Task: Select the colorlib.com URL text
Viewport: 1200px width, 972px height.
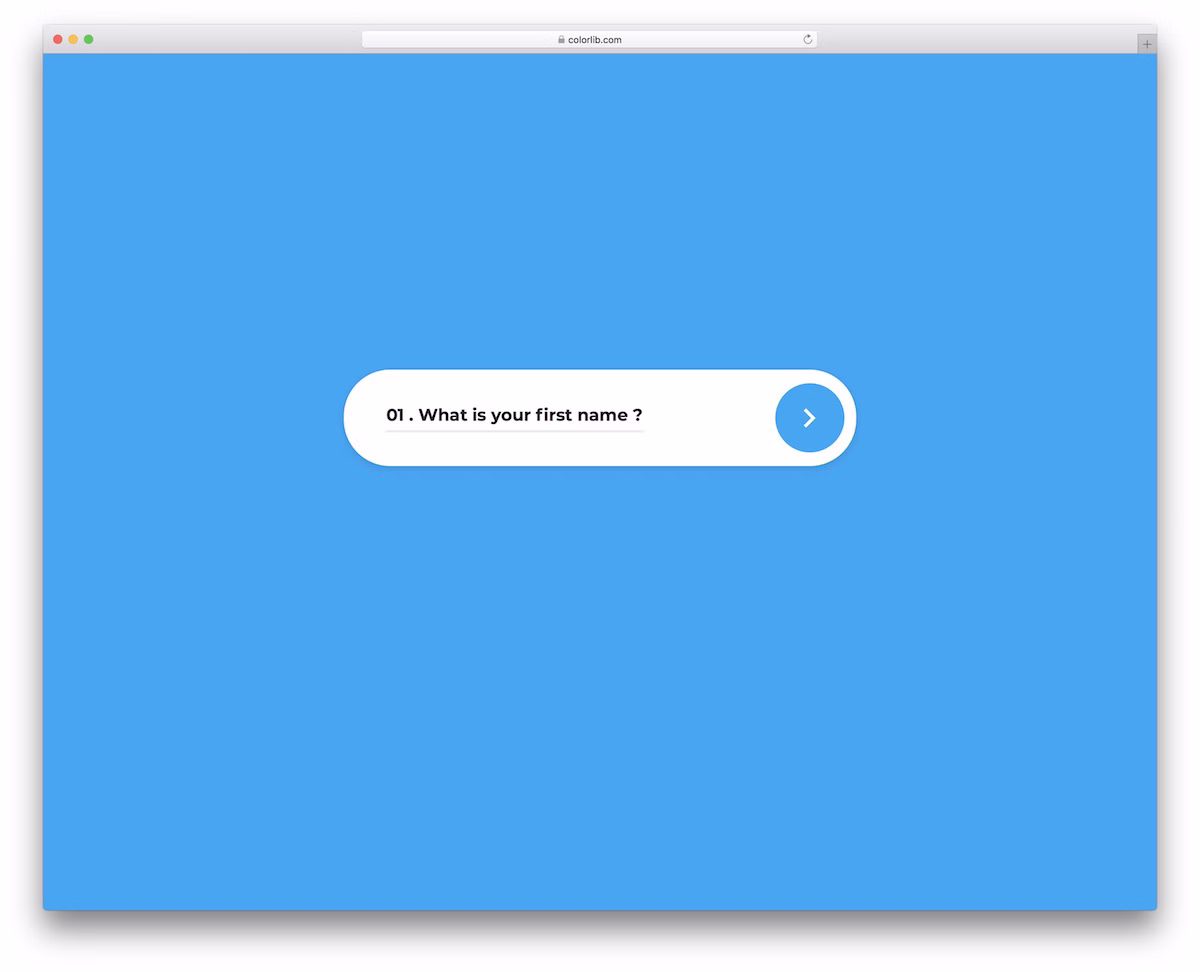Action: [x=594, y=40]
